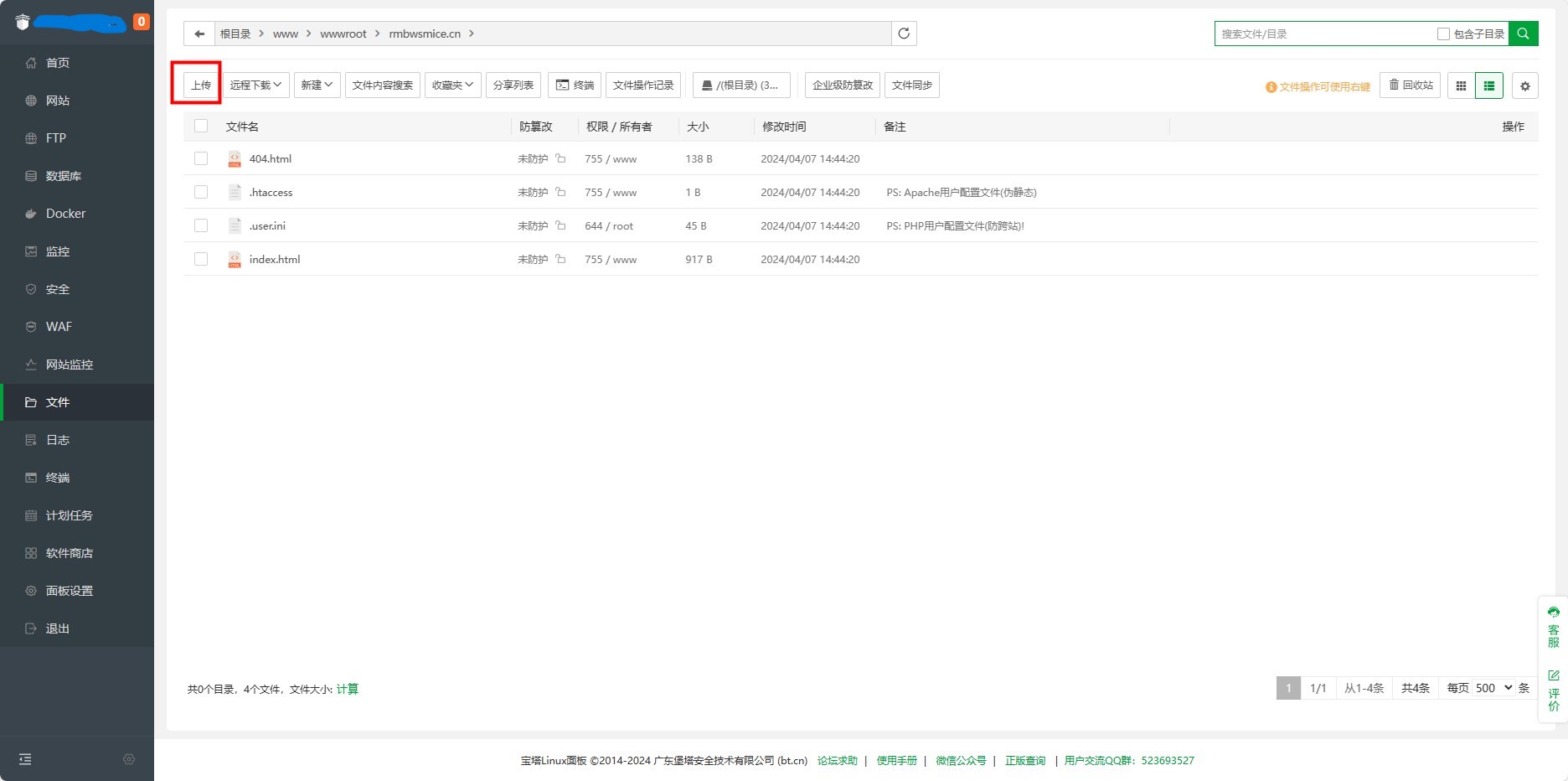
Task: Open the recycle bin 回收站
Action: (x=1411, y=85)
